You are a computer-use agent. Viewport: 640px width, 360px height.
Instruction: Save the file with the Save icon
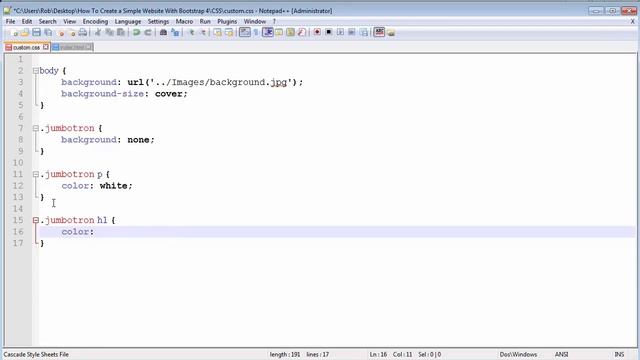pos(36,32)
